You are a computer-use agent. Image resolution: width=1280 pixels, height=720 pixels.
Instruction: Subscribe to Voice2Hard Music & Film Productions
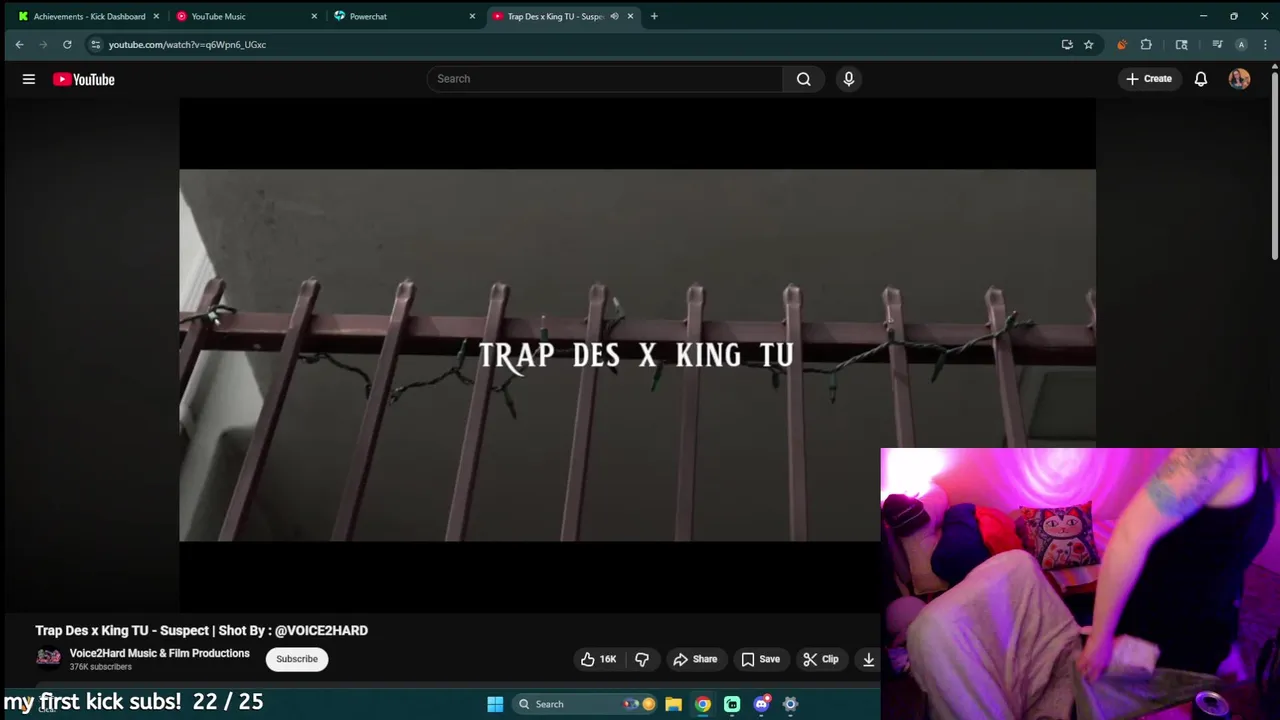coord(297,659)
